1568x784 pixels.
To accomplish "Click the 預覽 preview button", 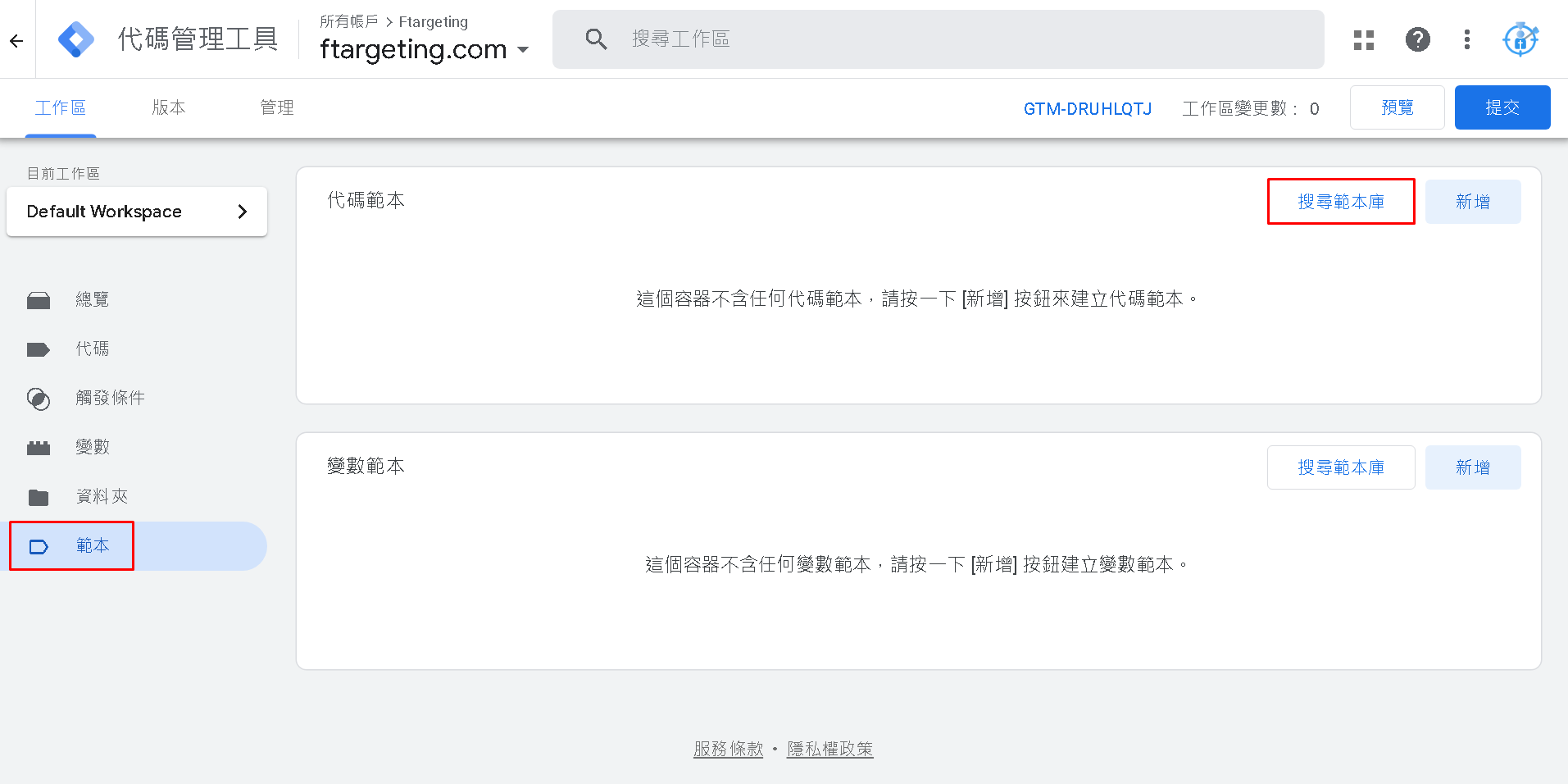I will pos(1398,107).
